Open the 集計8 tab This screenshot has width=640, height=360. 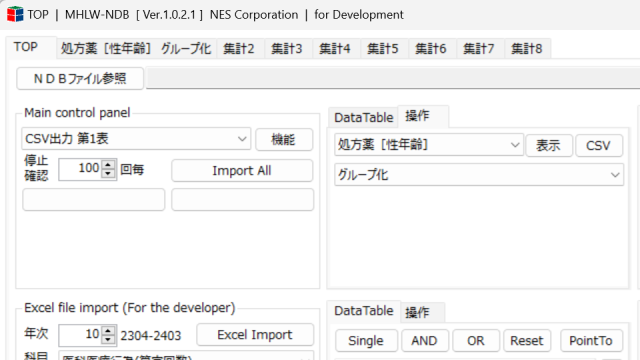click(x=527, y=49)
